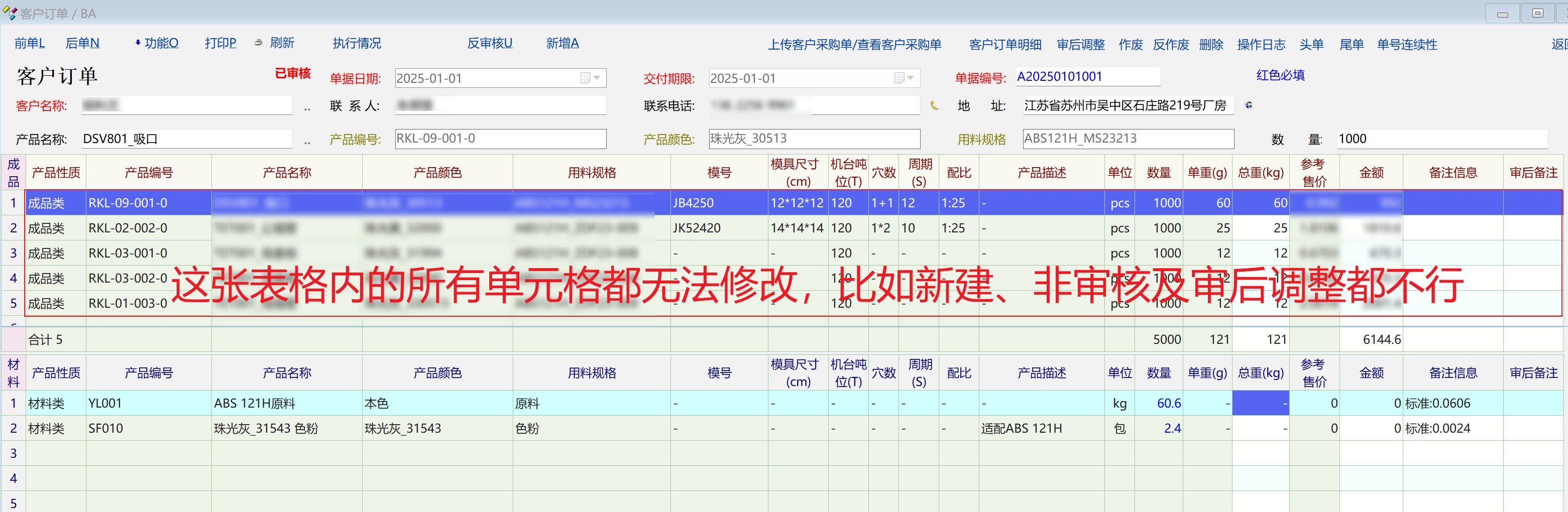Image resolution: width=1568 pixels, height=512 pixels.
Task: Click the calendar icon in 交付期限 field
Action: click(899, 78)
